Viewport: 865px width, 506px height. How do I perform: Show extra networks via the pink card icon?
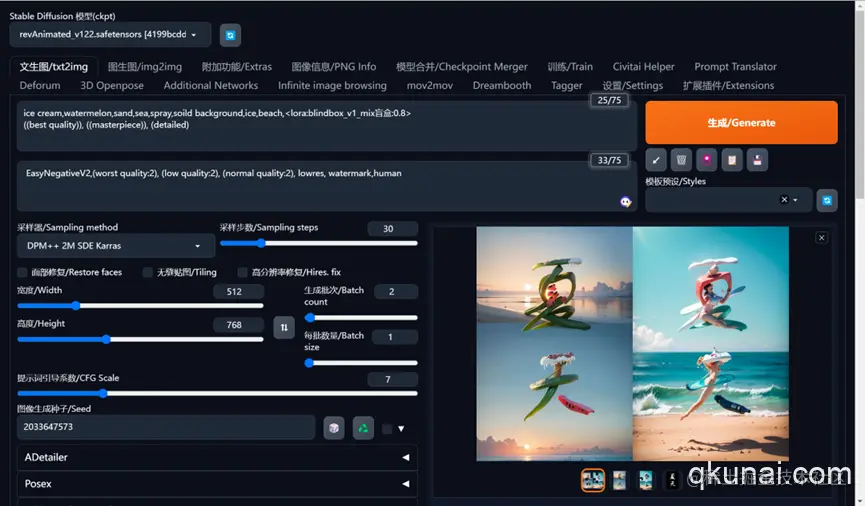point(707,160)
